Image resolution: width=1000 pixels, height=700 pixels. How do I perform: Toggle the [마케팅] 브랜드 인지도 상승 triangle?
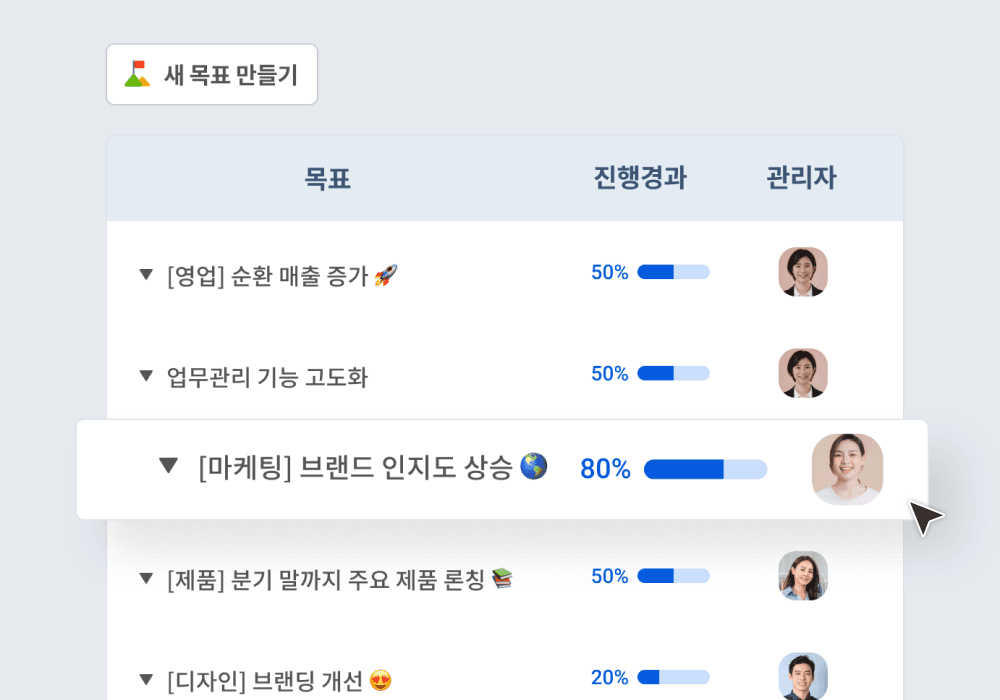[168, 466]
